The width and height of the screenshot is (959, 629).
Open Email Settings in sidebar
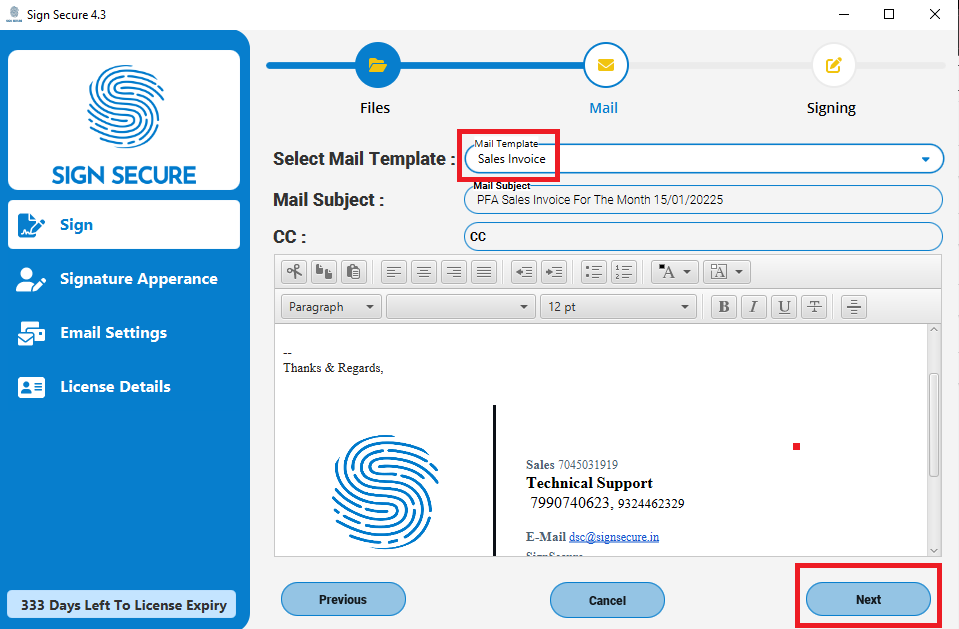tap(124, 333)
